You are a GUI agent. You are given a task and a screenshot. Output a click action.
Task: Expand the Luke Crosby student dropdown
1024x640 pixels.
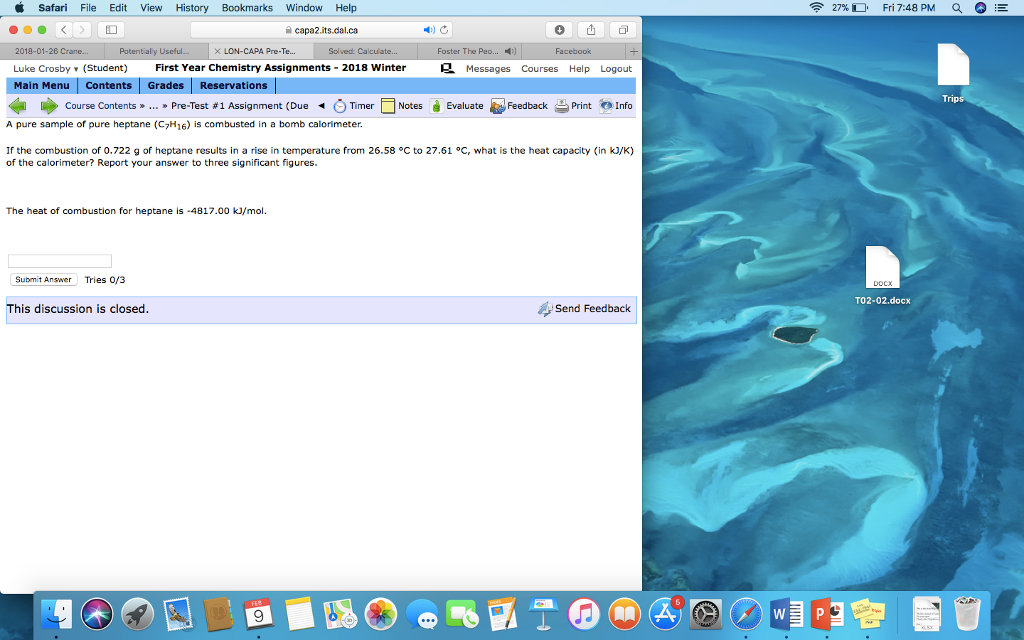point(45,68)
